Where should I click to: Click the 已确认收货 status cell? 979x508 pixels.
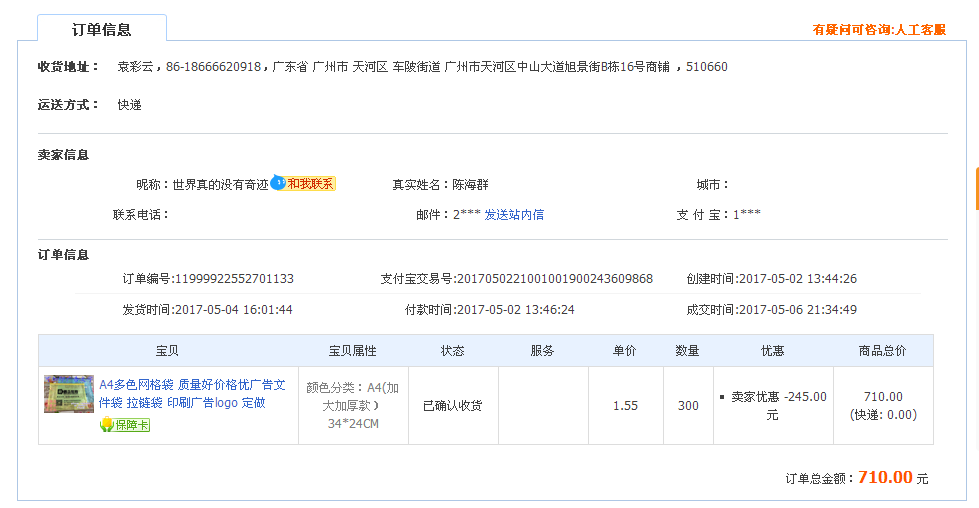coord(453,406)
